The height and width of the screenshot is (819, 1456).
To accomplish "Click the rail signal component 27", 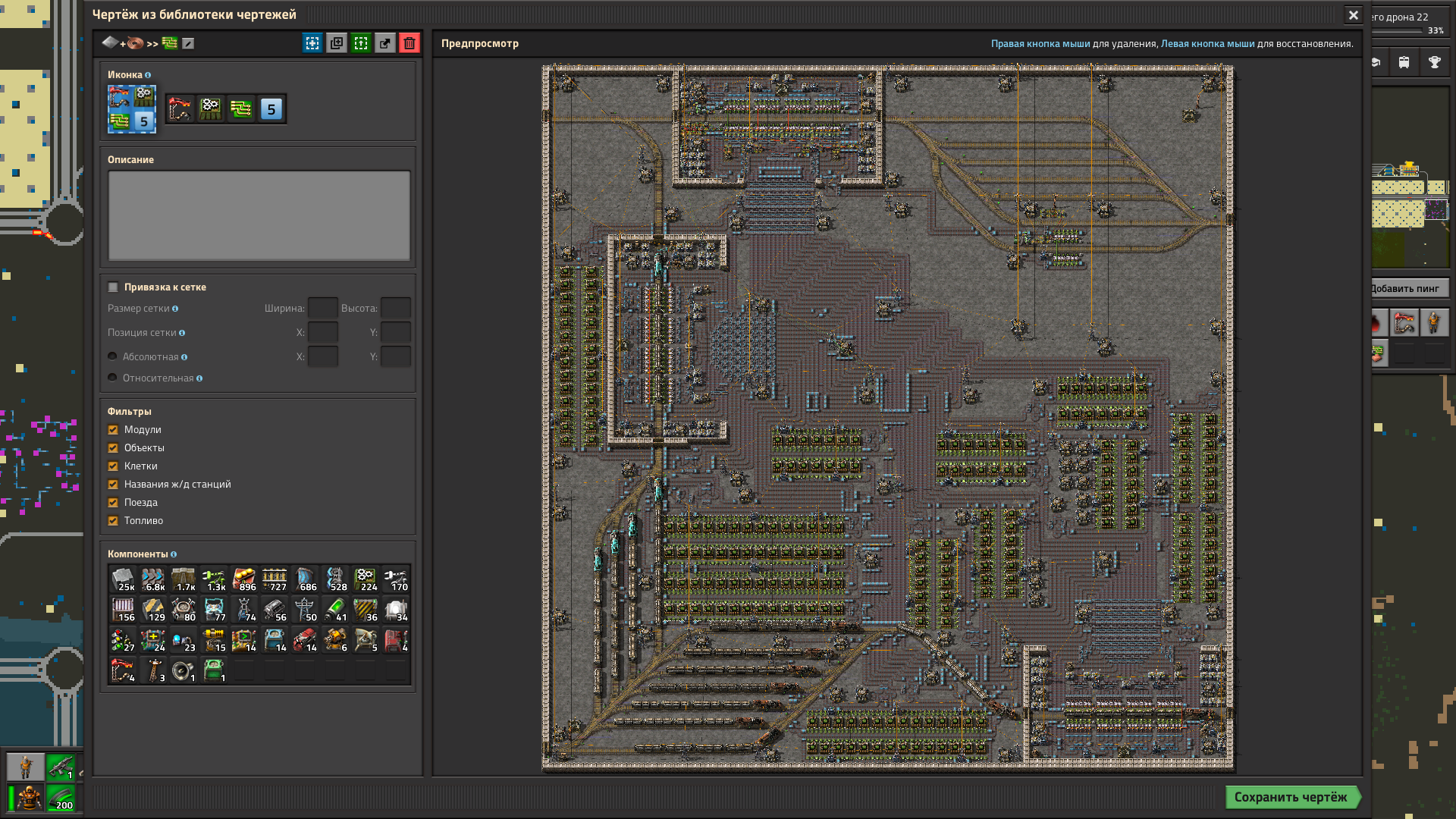I will tap(123, 640).
